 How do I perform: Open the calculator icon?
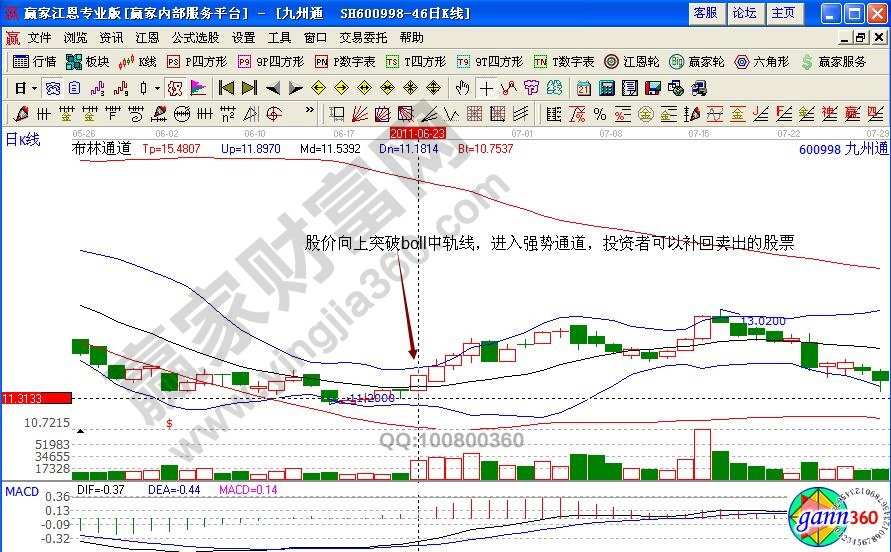tap(607, 88)
